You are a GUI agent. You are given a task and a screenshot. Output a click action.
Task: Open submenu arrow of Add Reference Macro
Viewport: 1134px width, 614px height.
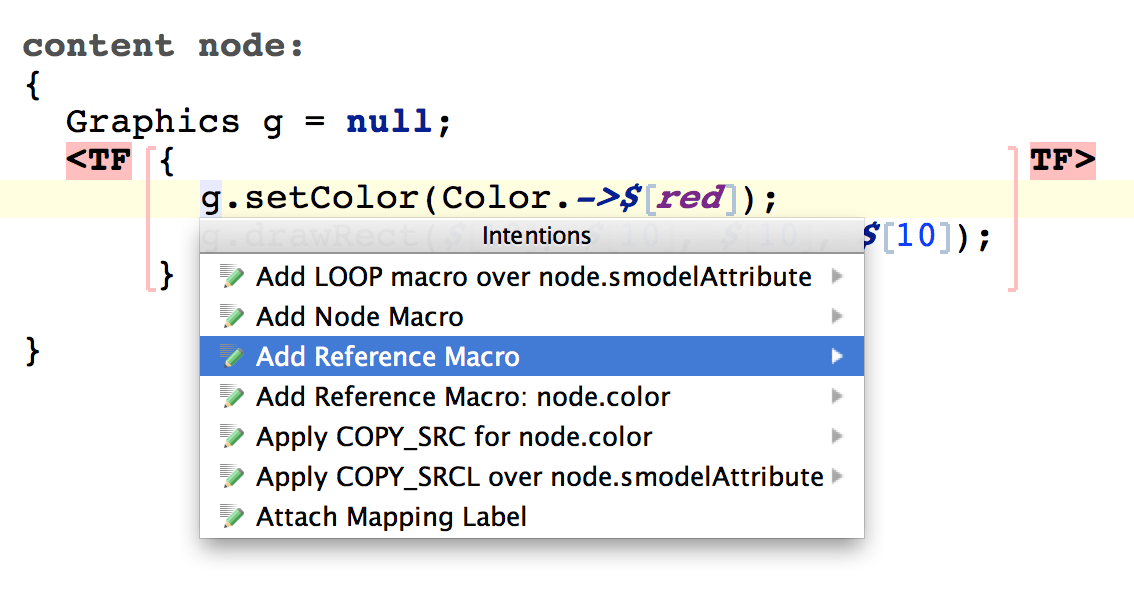(x=837, y=357)
